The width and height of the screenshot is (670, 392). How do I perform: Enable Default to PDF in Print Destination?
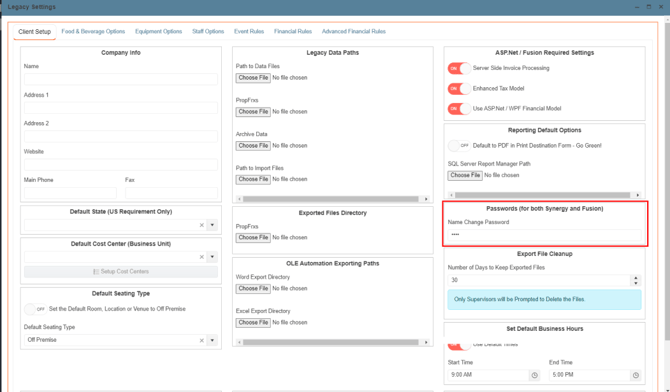point(459,146)
